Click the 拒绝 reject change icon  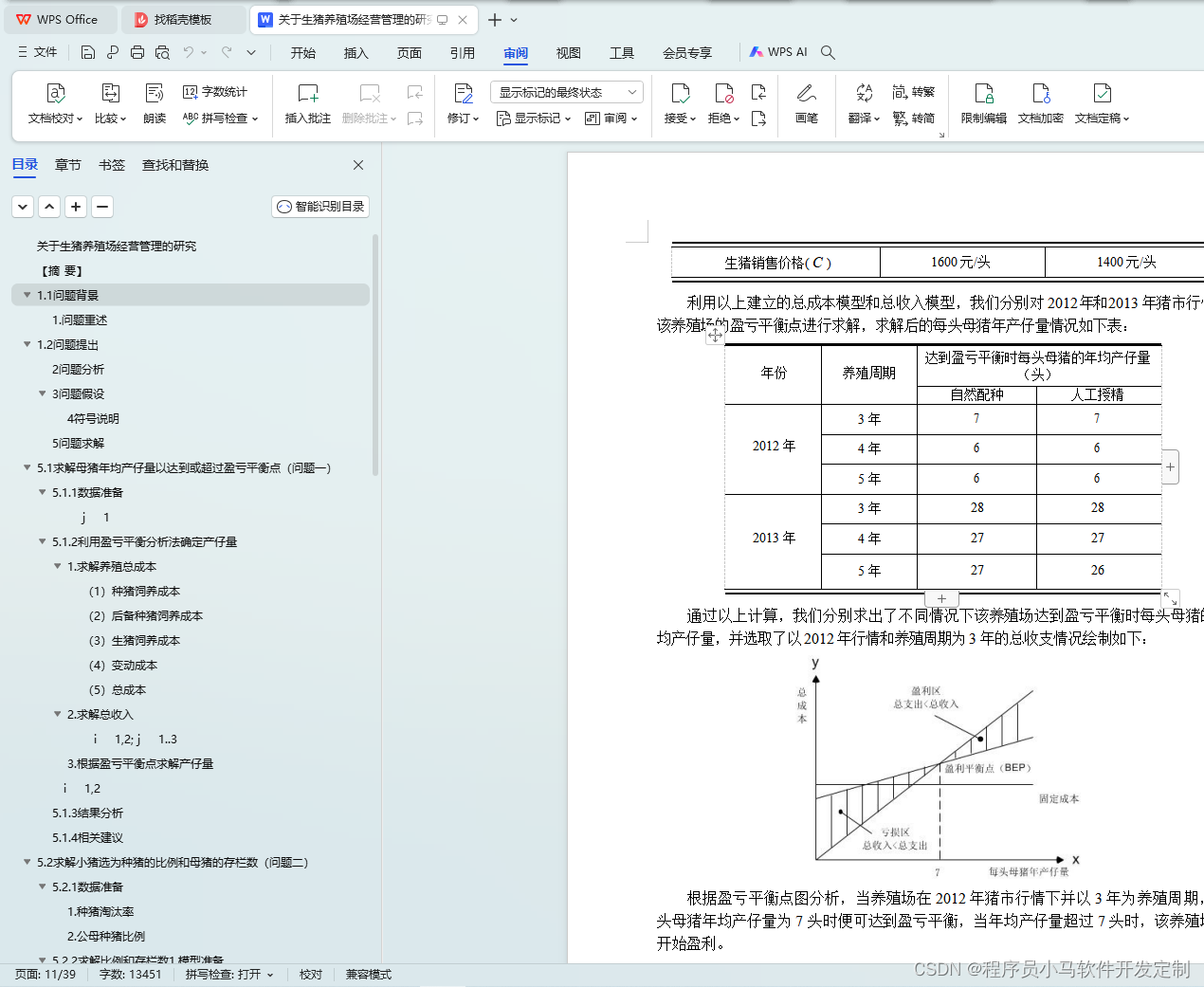tap(724, 93)
